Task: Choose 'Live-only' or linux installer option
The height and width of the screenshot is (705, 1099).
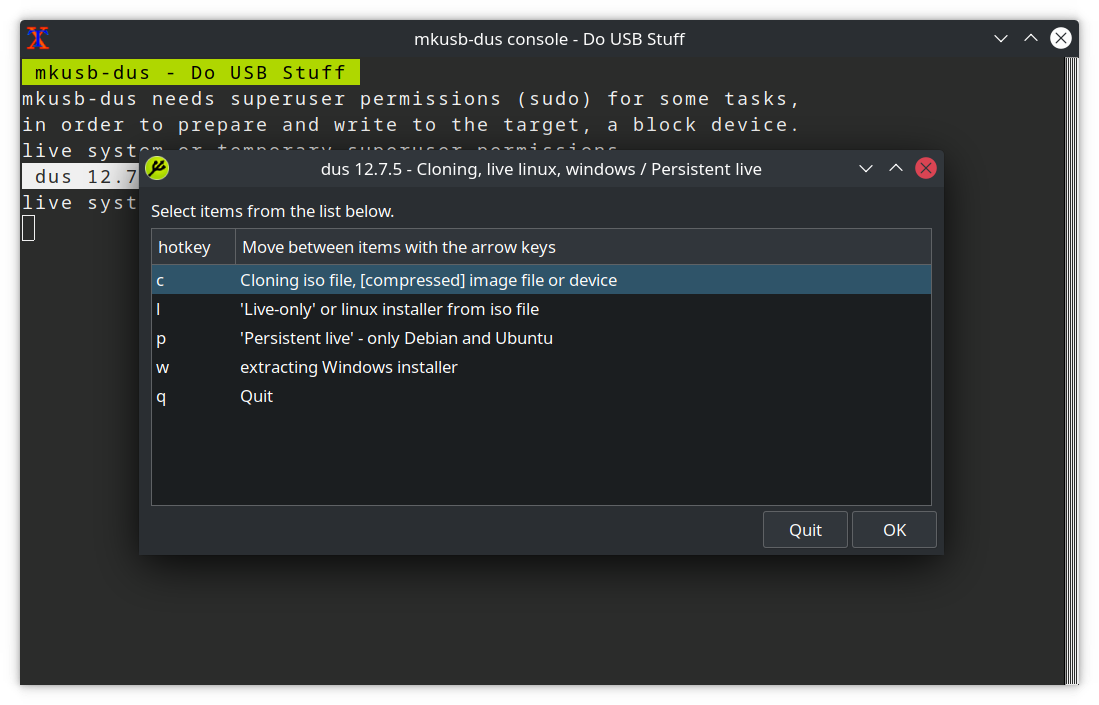Action: click(389, 309)
